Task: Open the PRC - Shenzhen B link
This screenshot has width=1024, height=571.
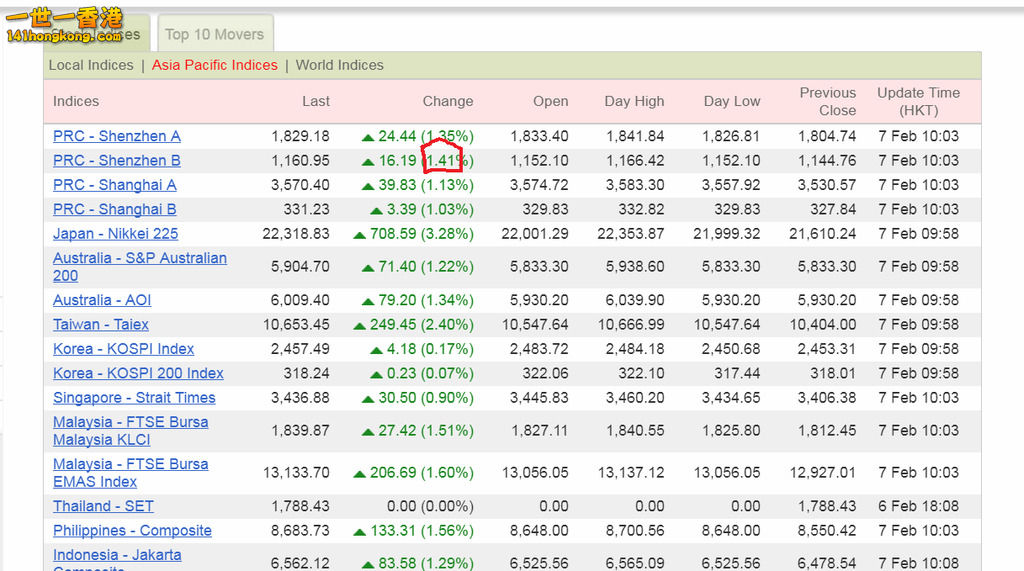Action: 117,160
